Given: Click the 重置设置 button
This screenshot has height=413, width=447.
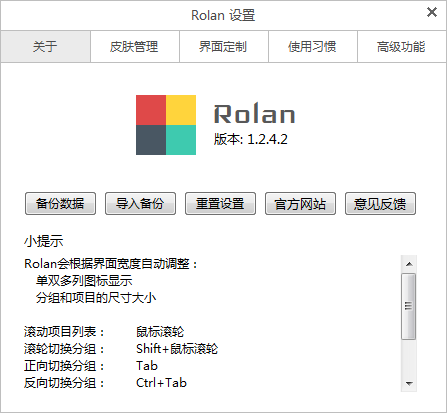Looking at the screenshot, I should (x=220, y=203).
